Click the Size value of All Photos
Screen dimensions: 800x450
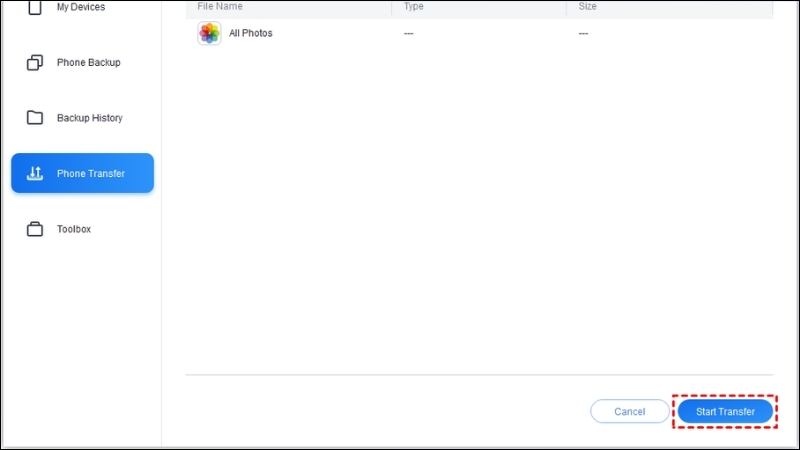pos(583,34)
